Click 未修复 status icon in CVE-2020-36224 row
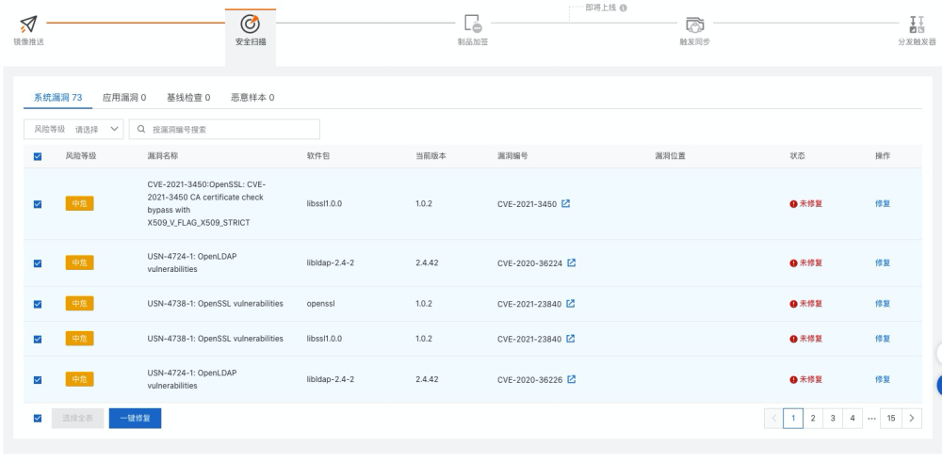943x462 pixels. pos(793,263)
